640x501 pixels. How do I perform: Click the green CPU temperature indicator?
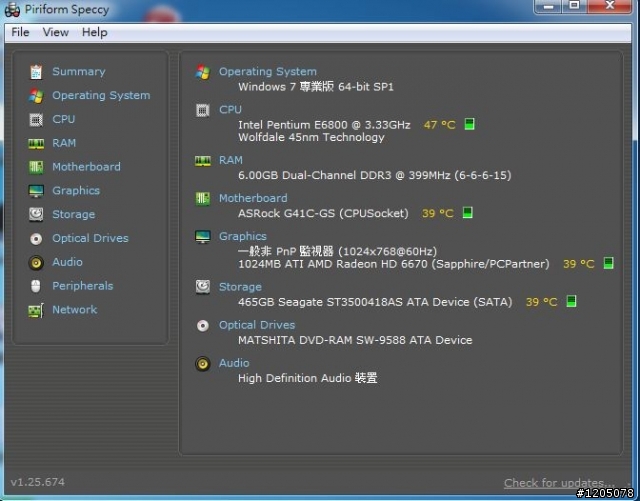[469, 124]
